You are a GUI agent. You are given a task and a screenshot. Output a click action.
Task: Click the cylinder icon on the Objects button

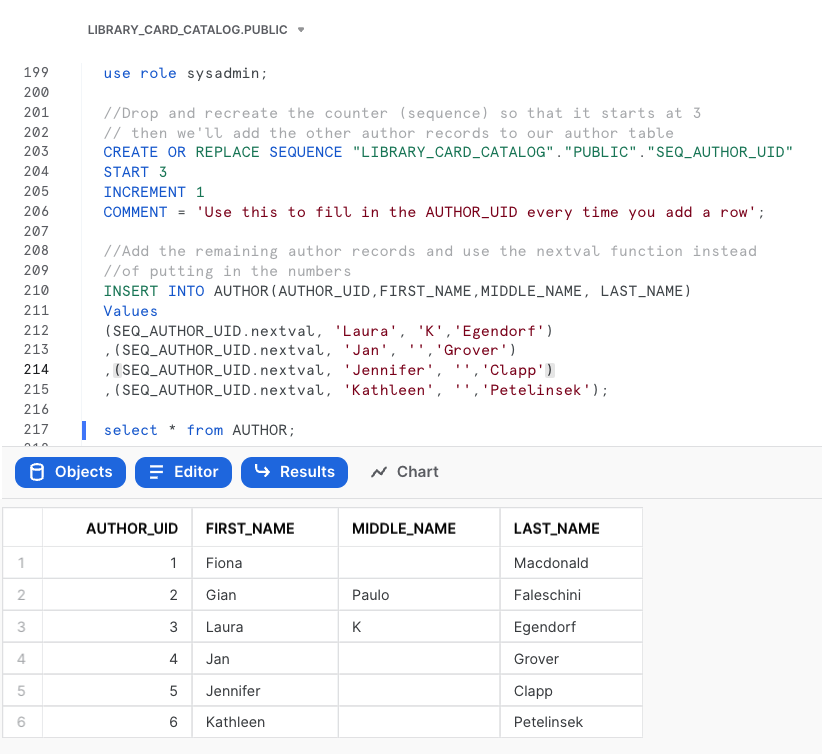[x=37, y=472]
